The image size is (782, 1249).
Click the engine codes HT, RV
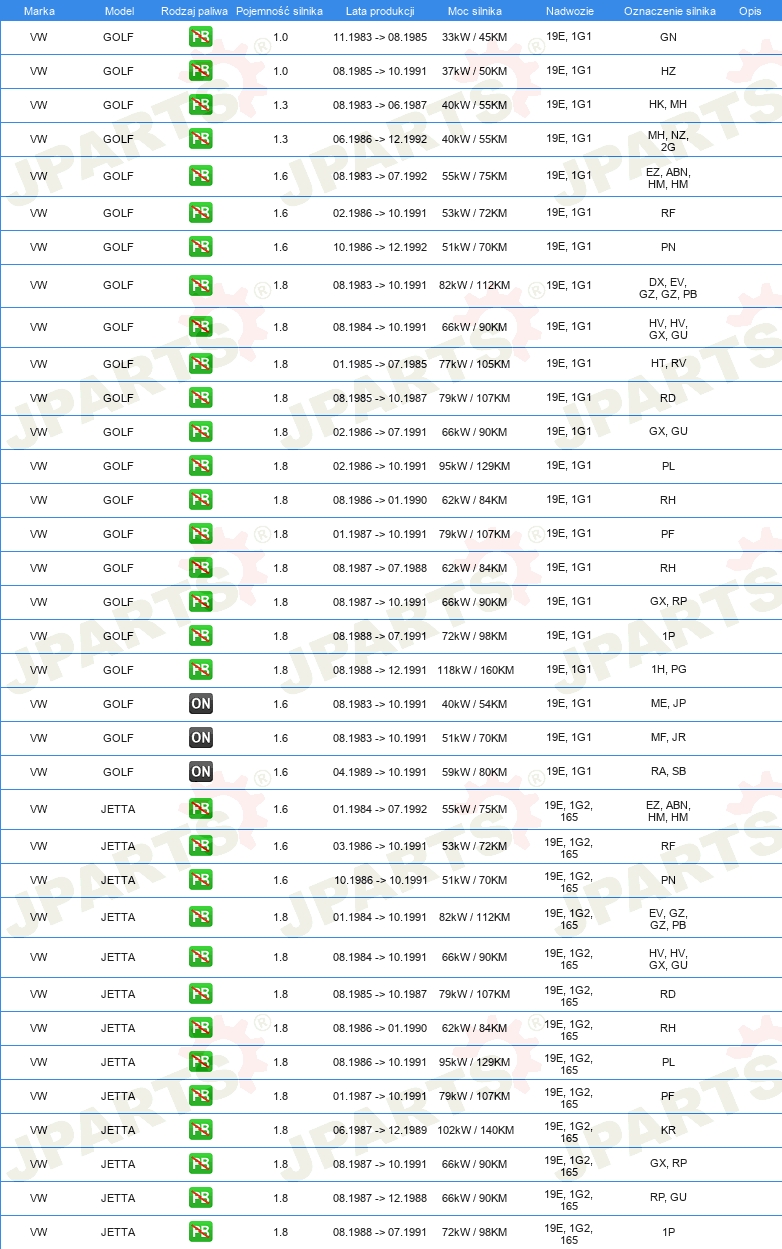[x=668, y=364]
